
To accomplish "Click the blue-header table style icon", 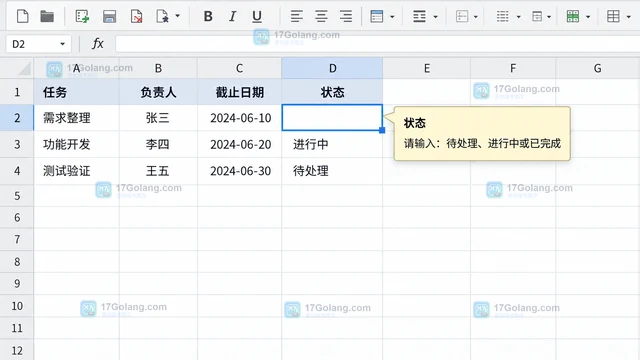I will click(x=376, y=16).
